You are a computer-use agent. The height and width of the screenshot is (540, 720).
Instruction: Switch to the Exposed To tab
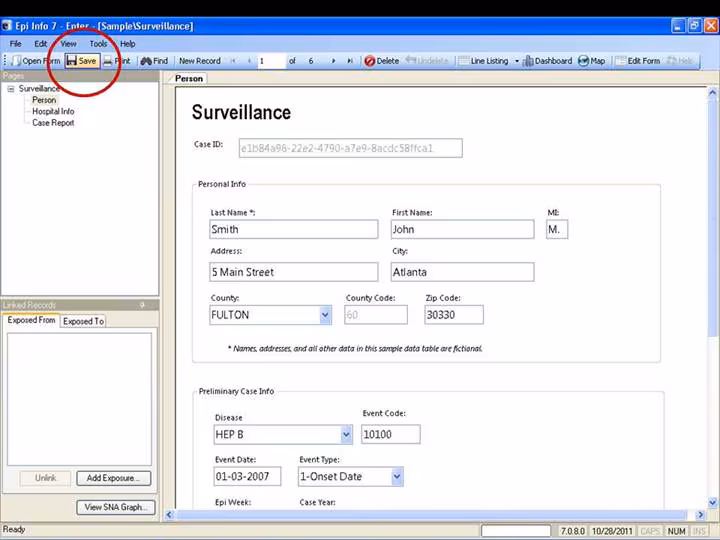tap(83, 321)
